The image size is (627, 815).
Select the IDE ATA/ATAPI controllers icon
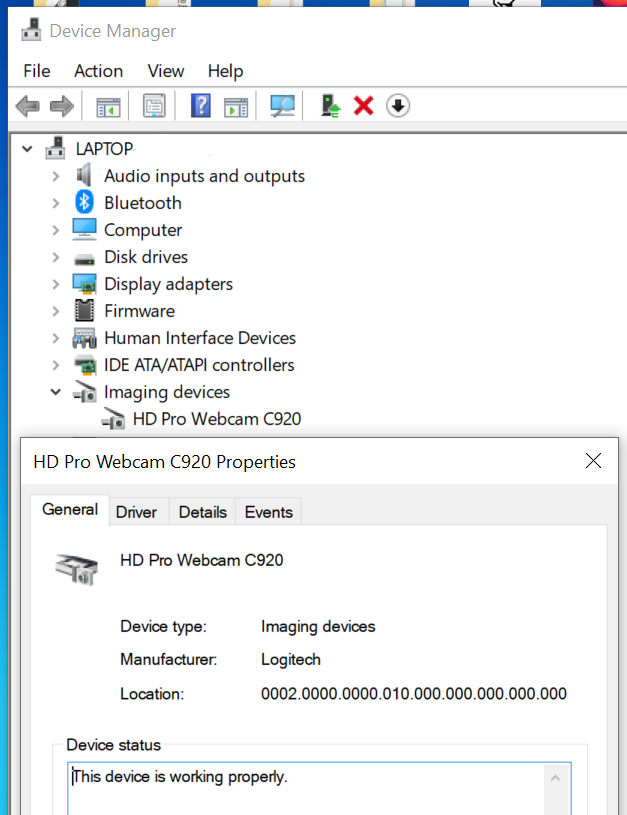tap(85, 365)
